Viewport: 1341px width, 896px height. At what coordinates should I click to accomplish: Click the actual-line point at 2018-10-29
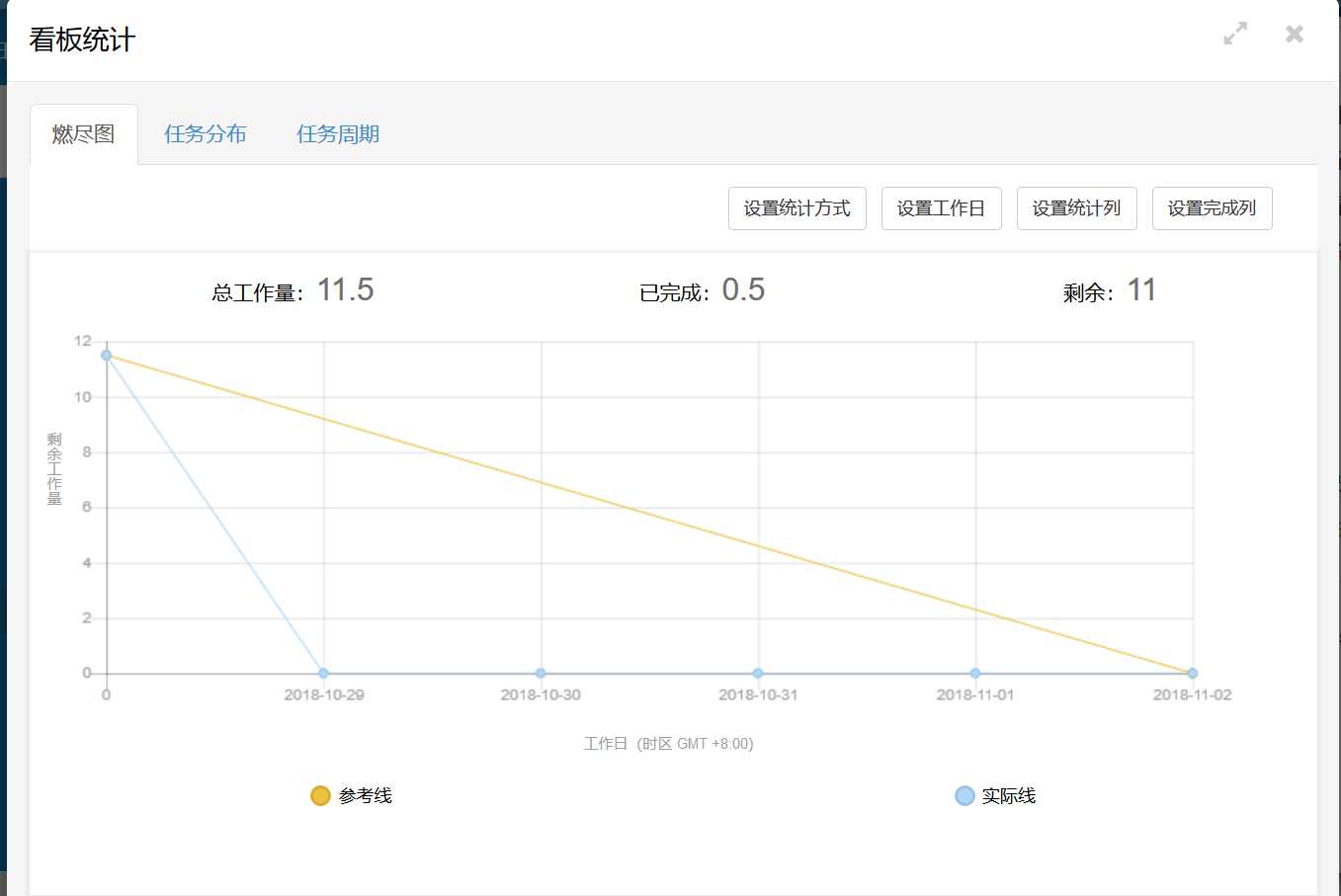tap(323, 674)
